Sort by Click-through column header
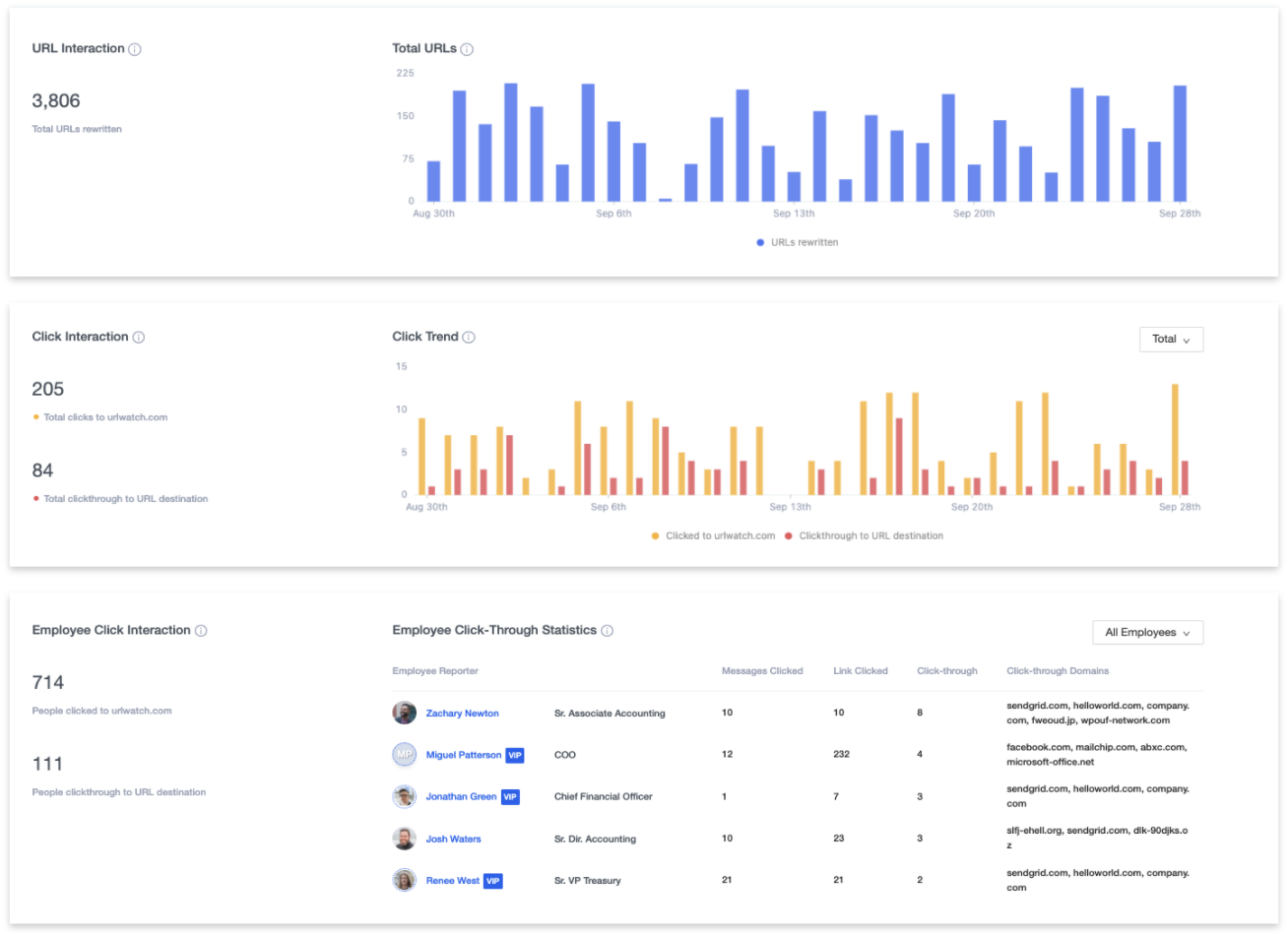The image size is (1288, 934). point(947,671)
